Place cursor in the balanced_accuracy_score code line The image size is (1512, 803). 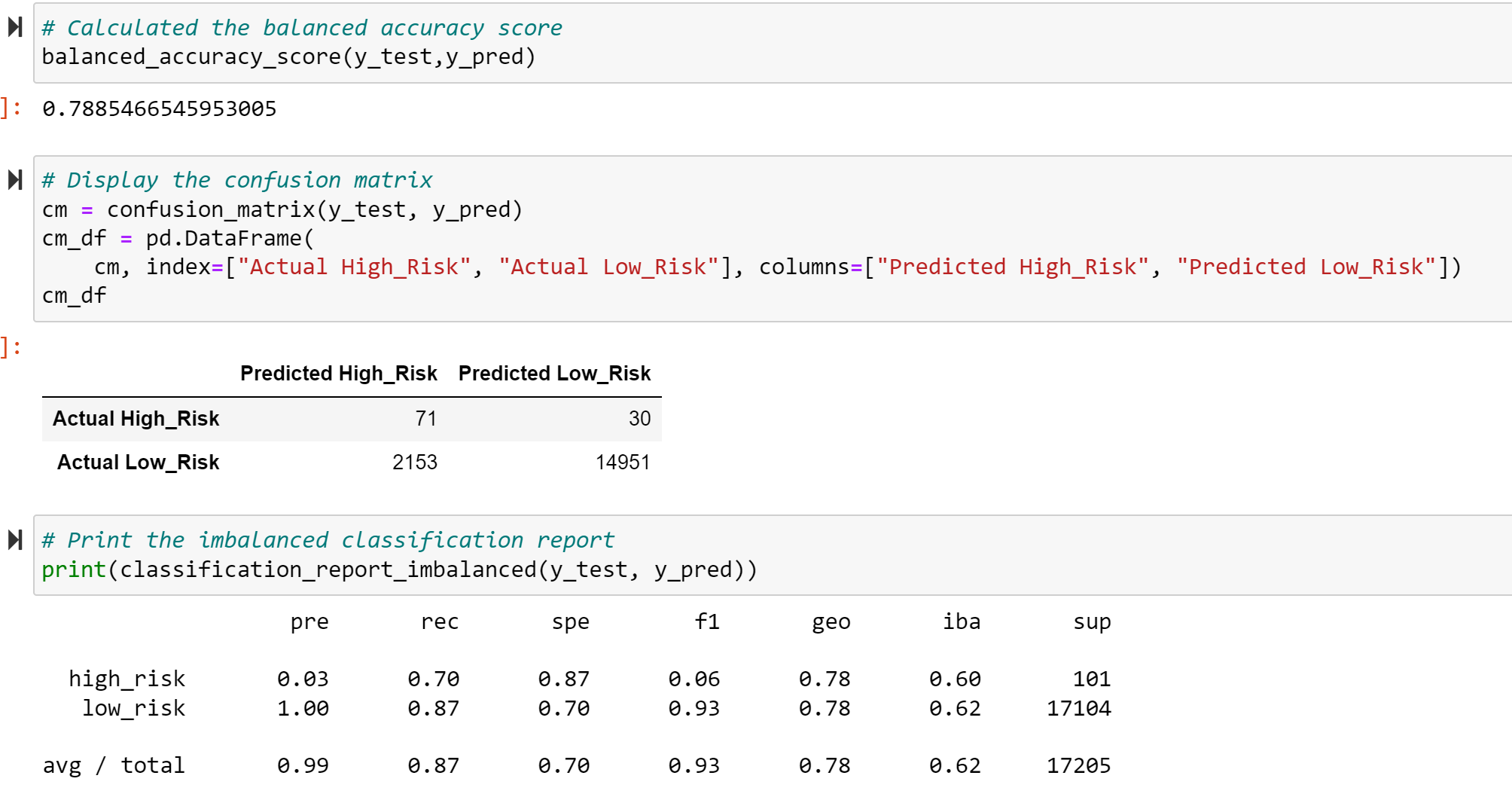click(x=286, y=56)
